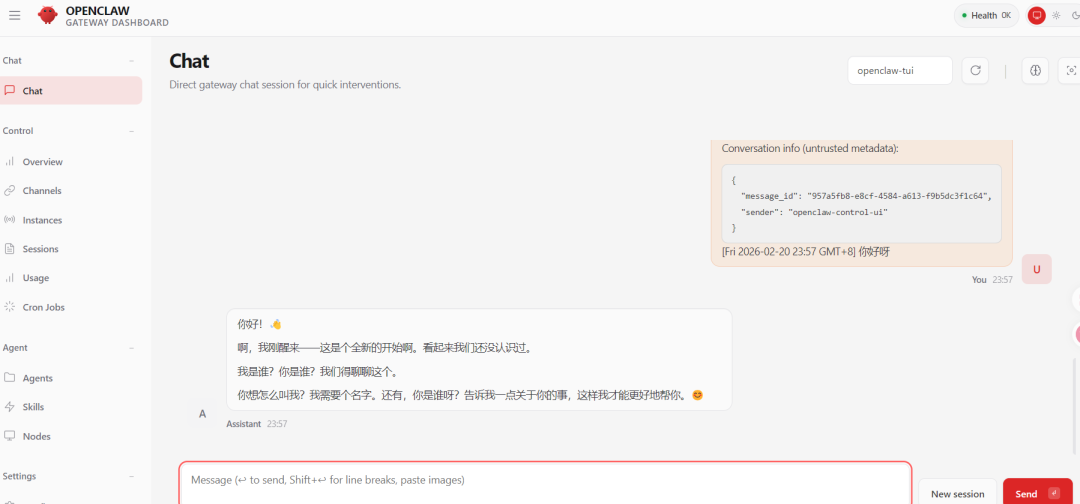Collapse the Control sidebar section
The width and height of the screenshot is (1080, 504).
pyautogui.click(x=131, y=131)
